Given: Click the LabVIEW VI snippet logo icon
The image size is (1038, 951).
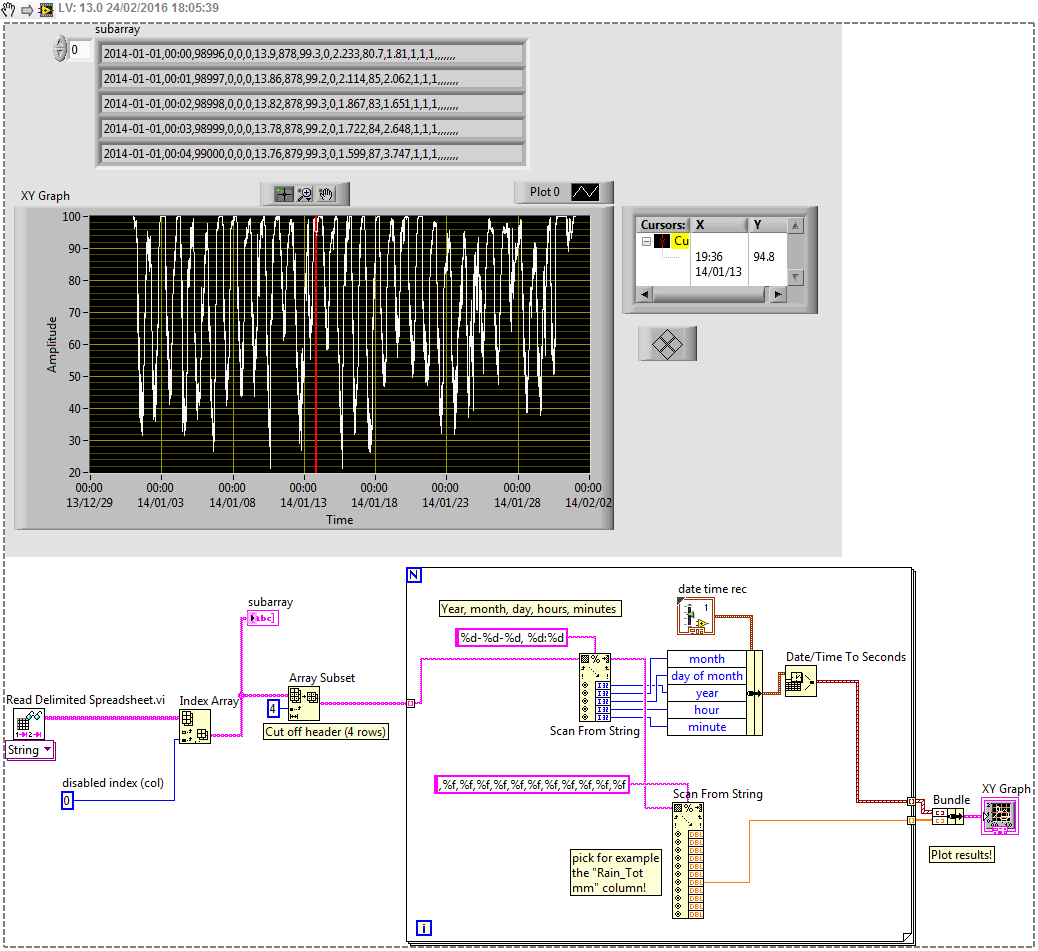Looking at the screenshot, I should 46,10.
